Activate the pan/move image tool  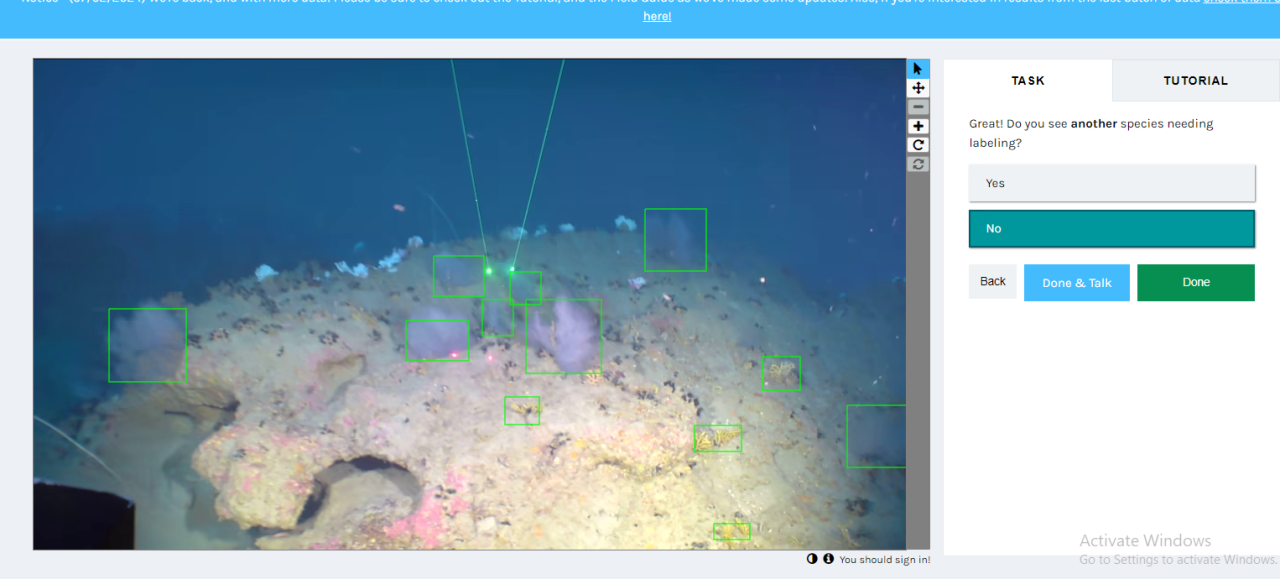point(918,88)
